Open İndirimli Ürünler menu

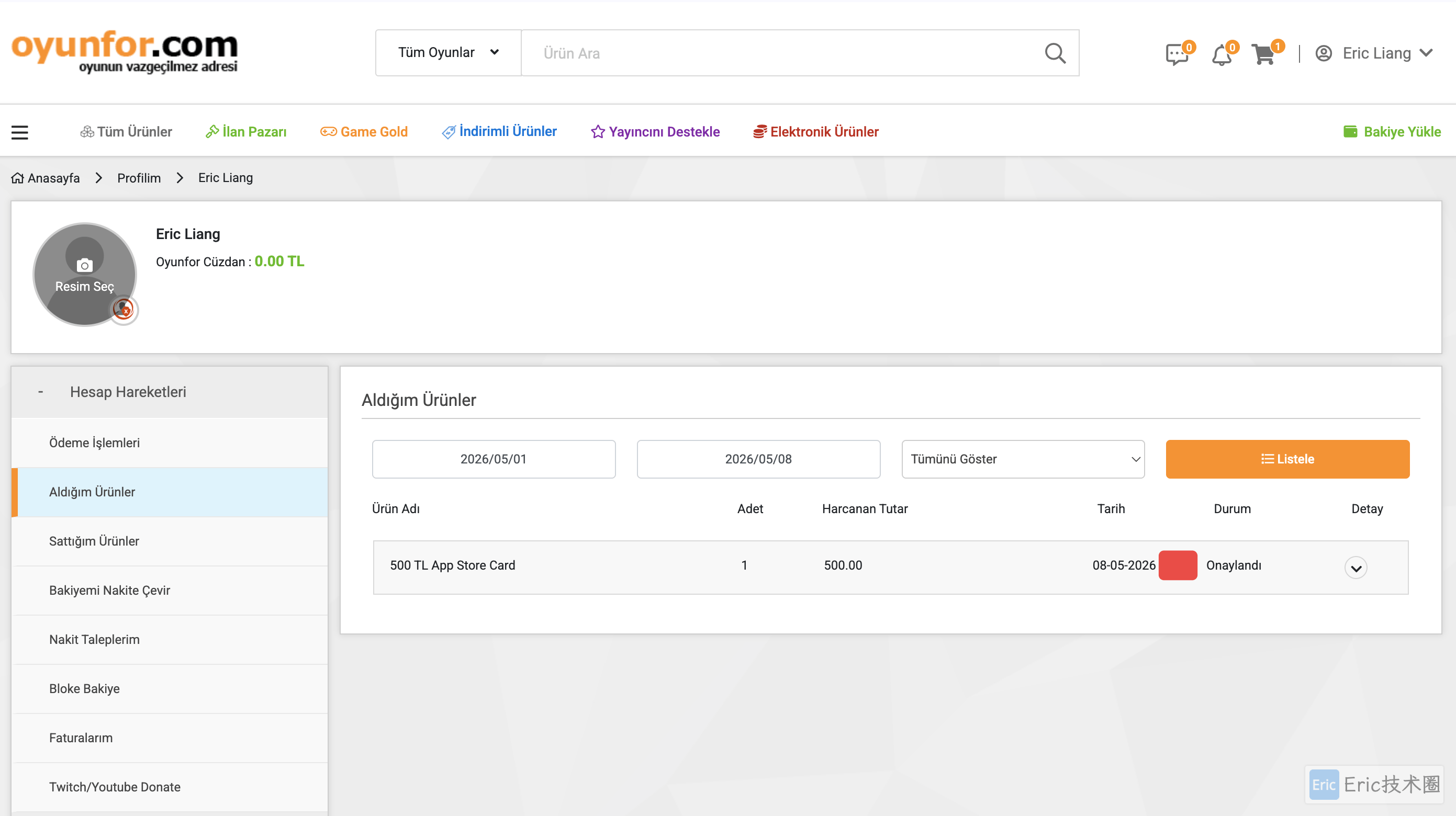[499, 132]
